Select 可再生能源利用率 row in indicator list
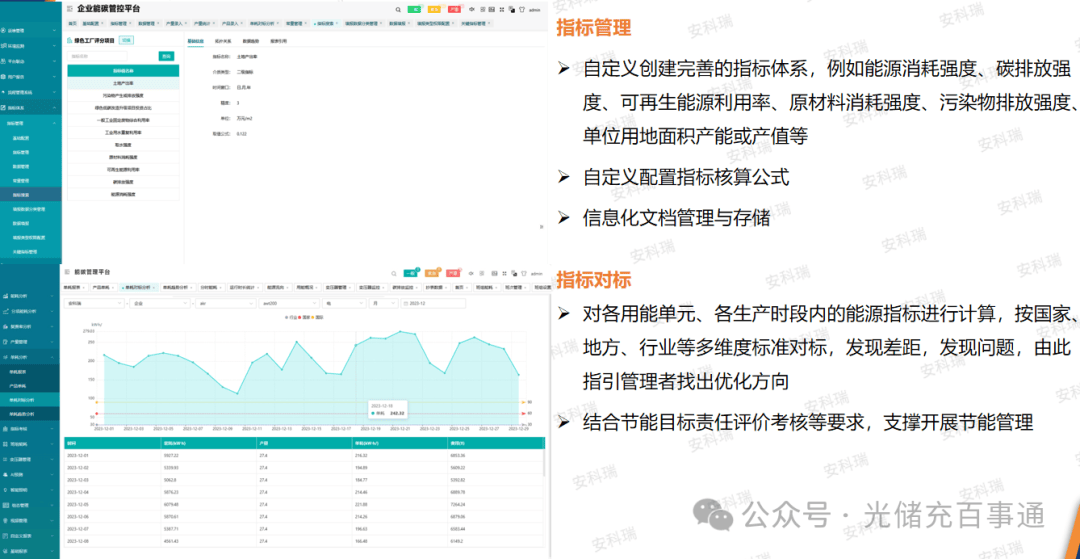 click(x=123, y=169)
